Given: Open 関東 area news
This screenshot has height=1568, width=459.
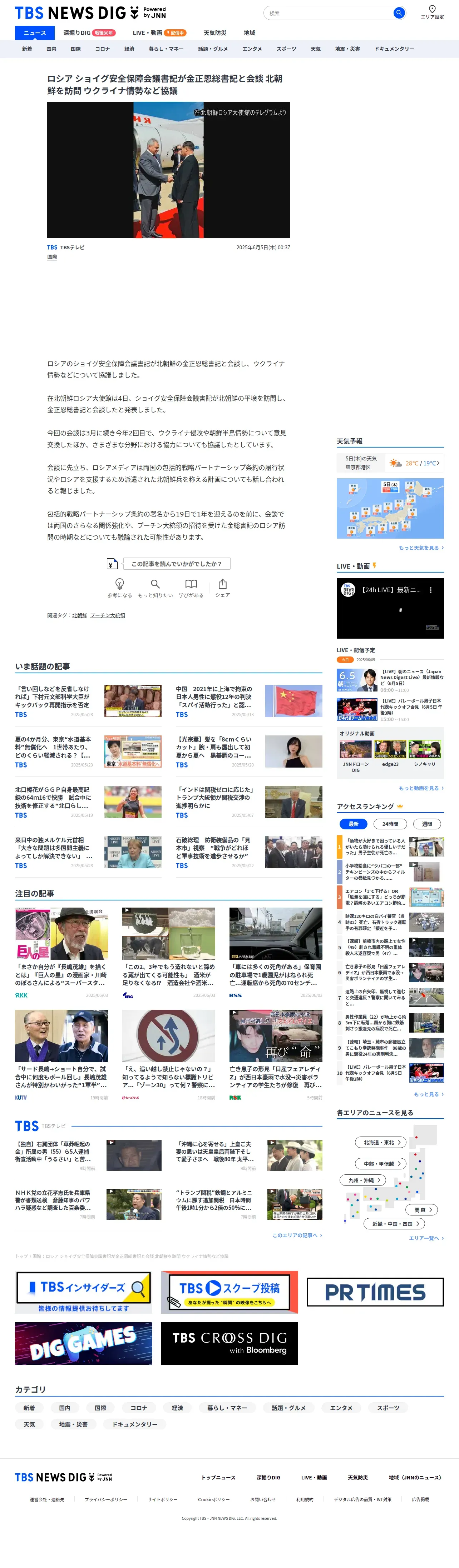Looking at the screenshot, I should (x=422, y=1210).
